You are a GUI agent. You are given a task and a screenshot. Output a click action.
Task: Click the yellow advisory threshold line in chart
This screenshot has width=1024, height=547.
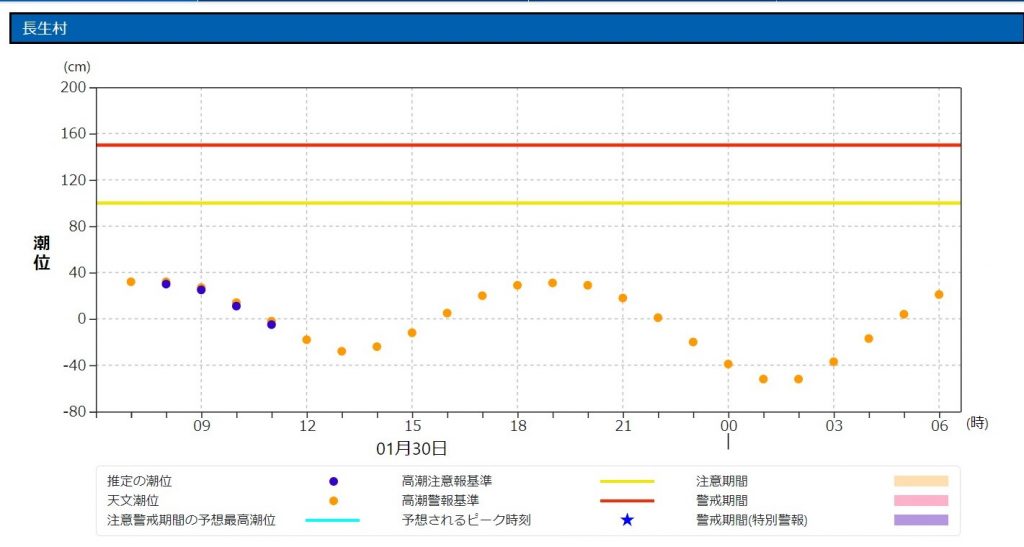click(528, 203)
